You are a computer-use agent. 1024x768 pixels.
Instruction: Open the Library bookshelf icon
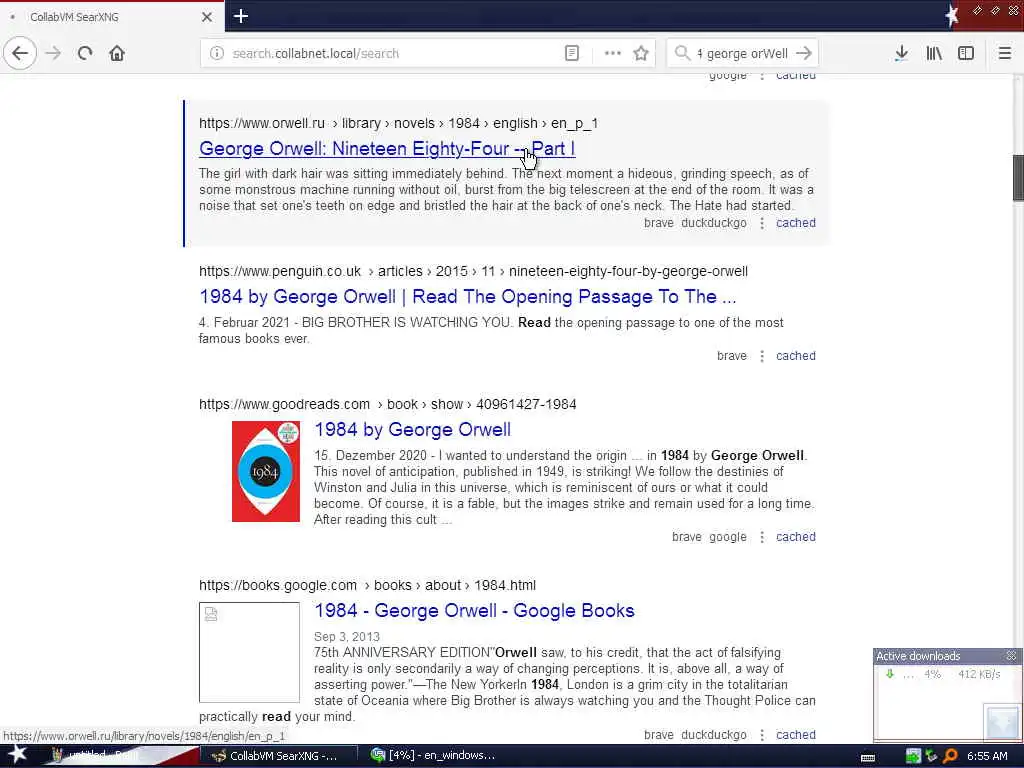tap(934, 53)
